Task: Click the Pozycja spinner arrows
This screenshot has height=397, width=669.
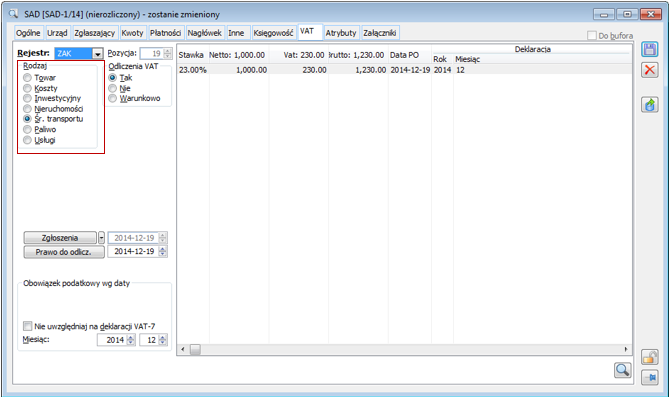Action: click(167, 53)
